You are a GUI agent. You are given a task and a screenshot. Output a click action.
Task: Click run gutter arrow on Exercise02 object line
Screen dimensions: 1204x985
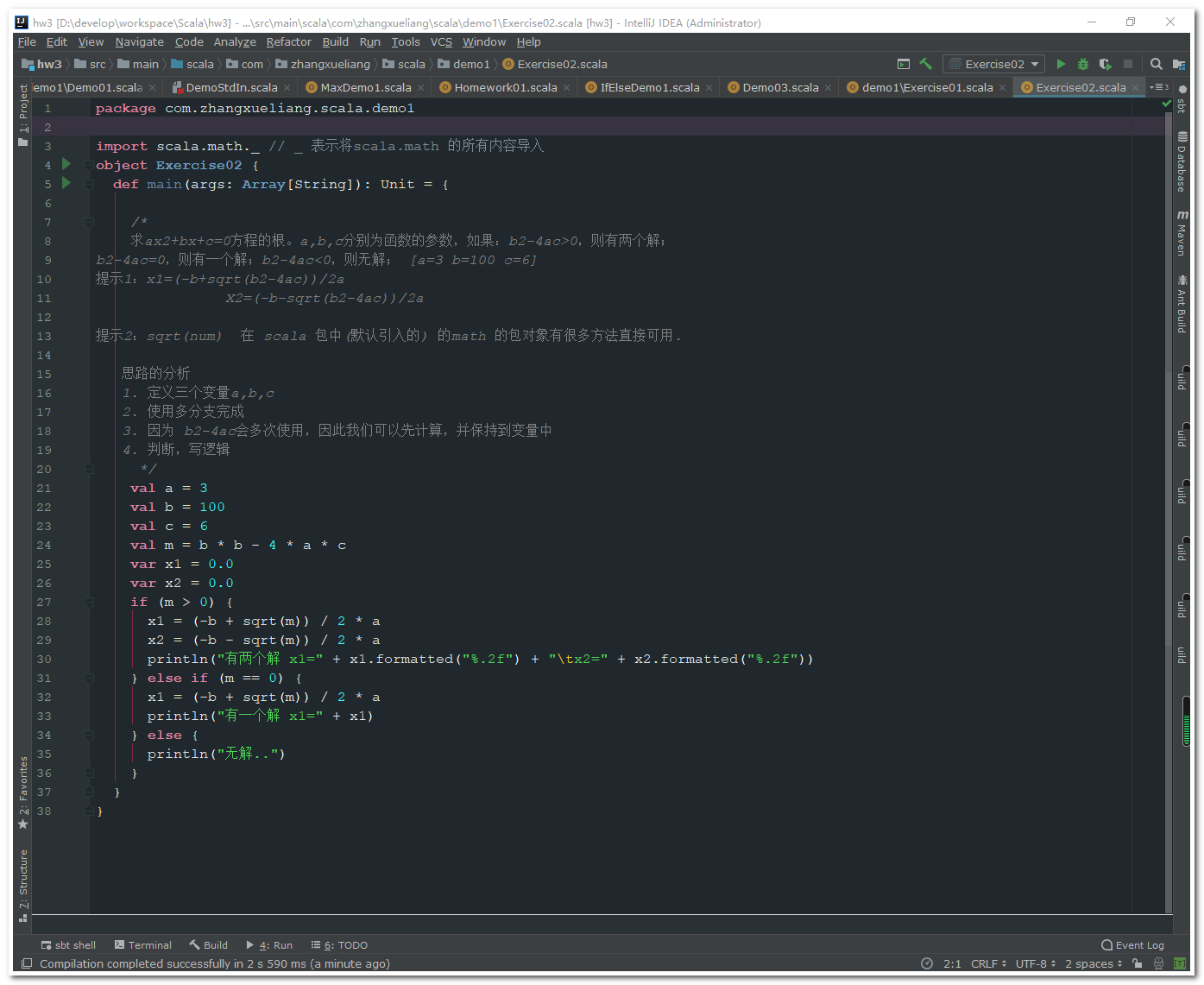(x=66, y=164)
